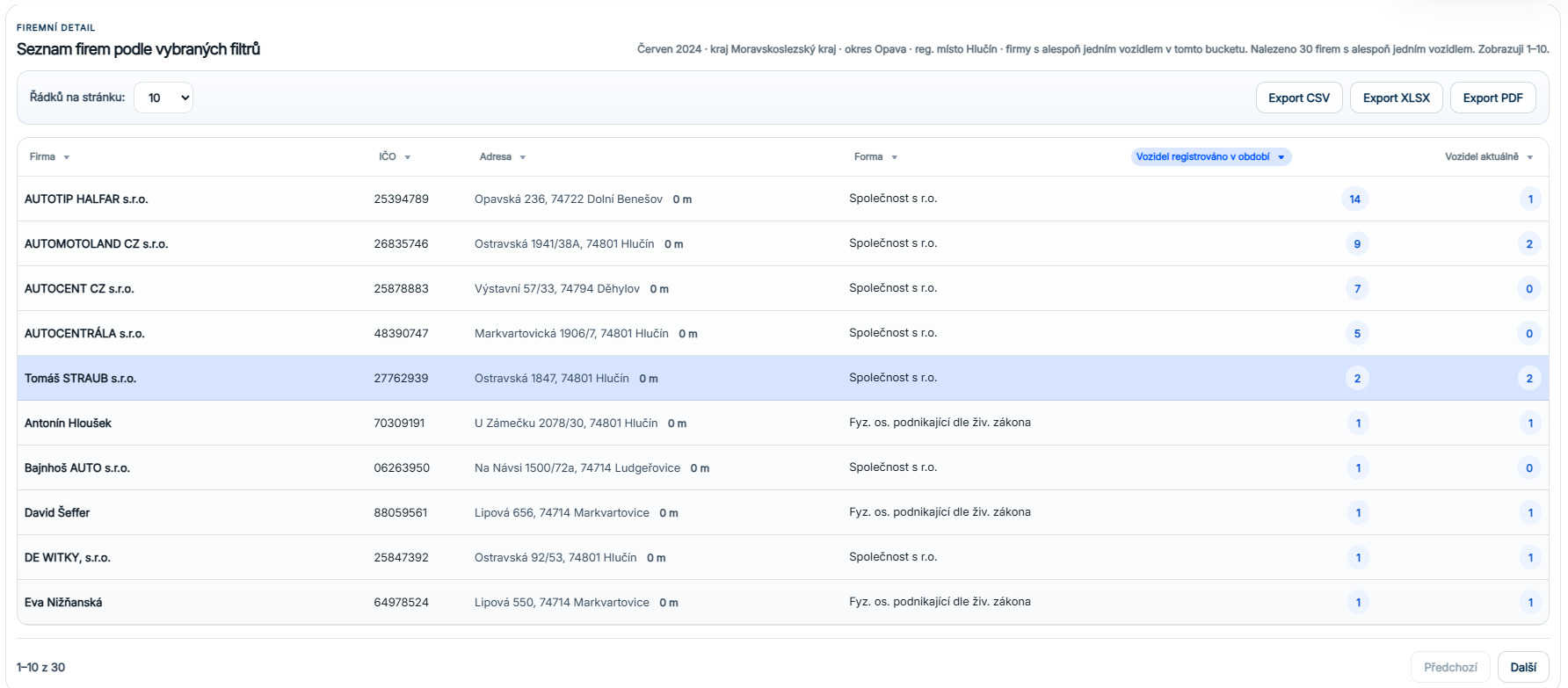
Task: Click IČO value 48390747
Action: tap(401, 334)
